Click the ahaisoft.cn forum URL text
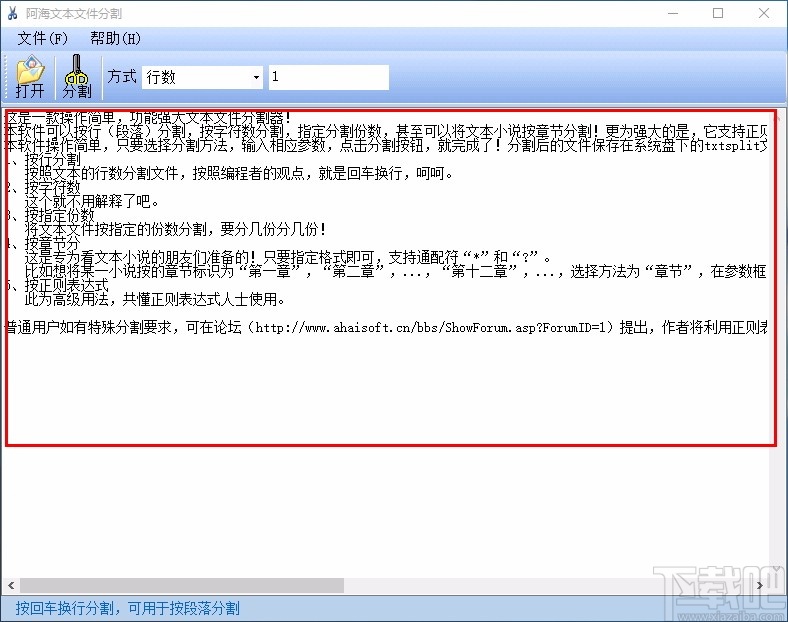Viewport: 788px width, 622px height. 431,328
